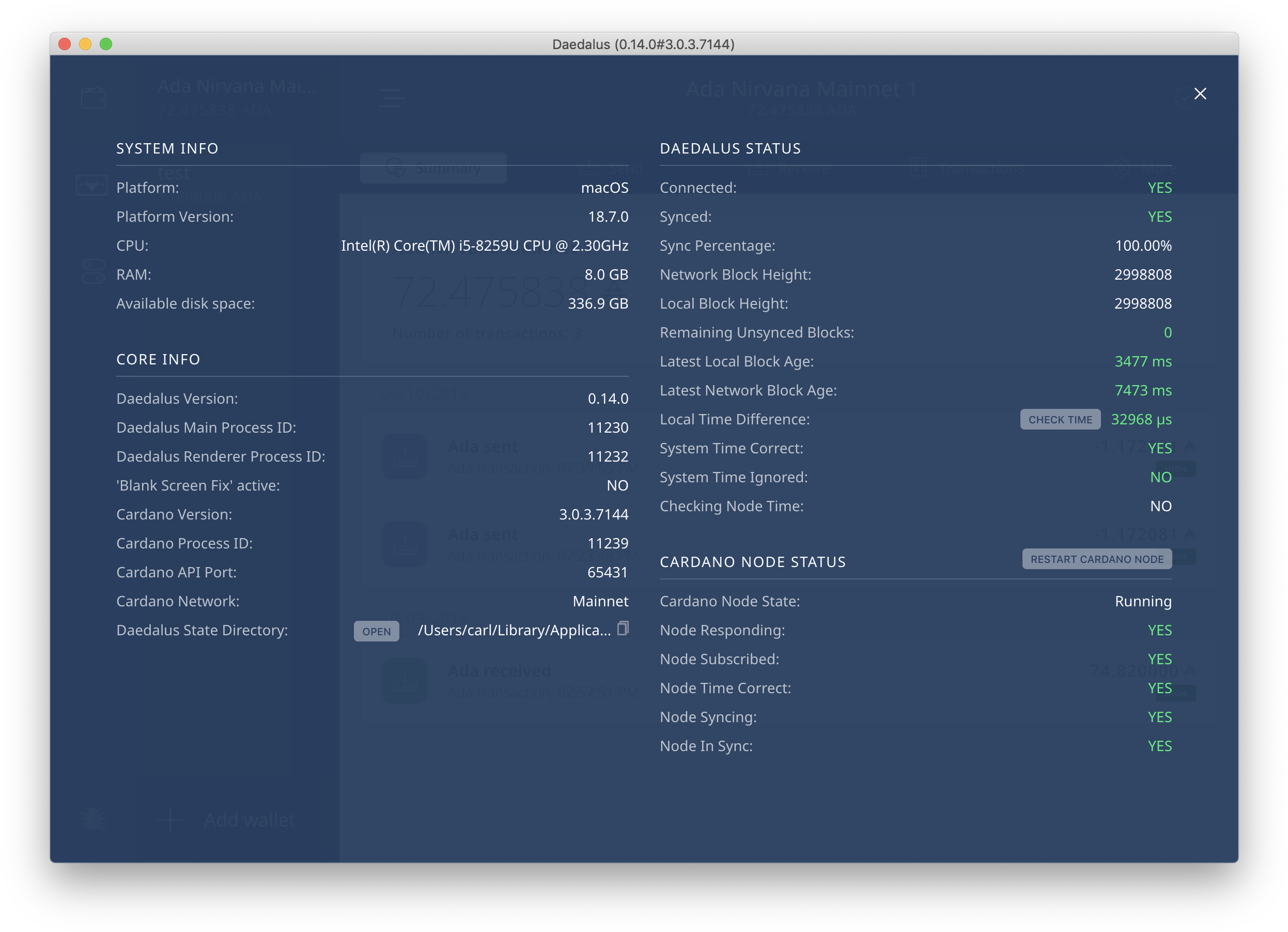The height and width of the screenshot is (932, 1288).
Task: Open the Daedalus State Directory
Action: pyautogui.click(x=377, y=631)
